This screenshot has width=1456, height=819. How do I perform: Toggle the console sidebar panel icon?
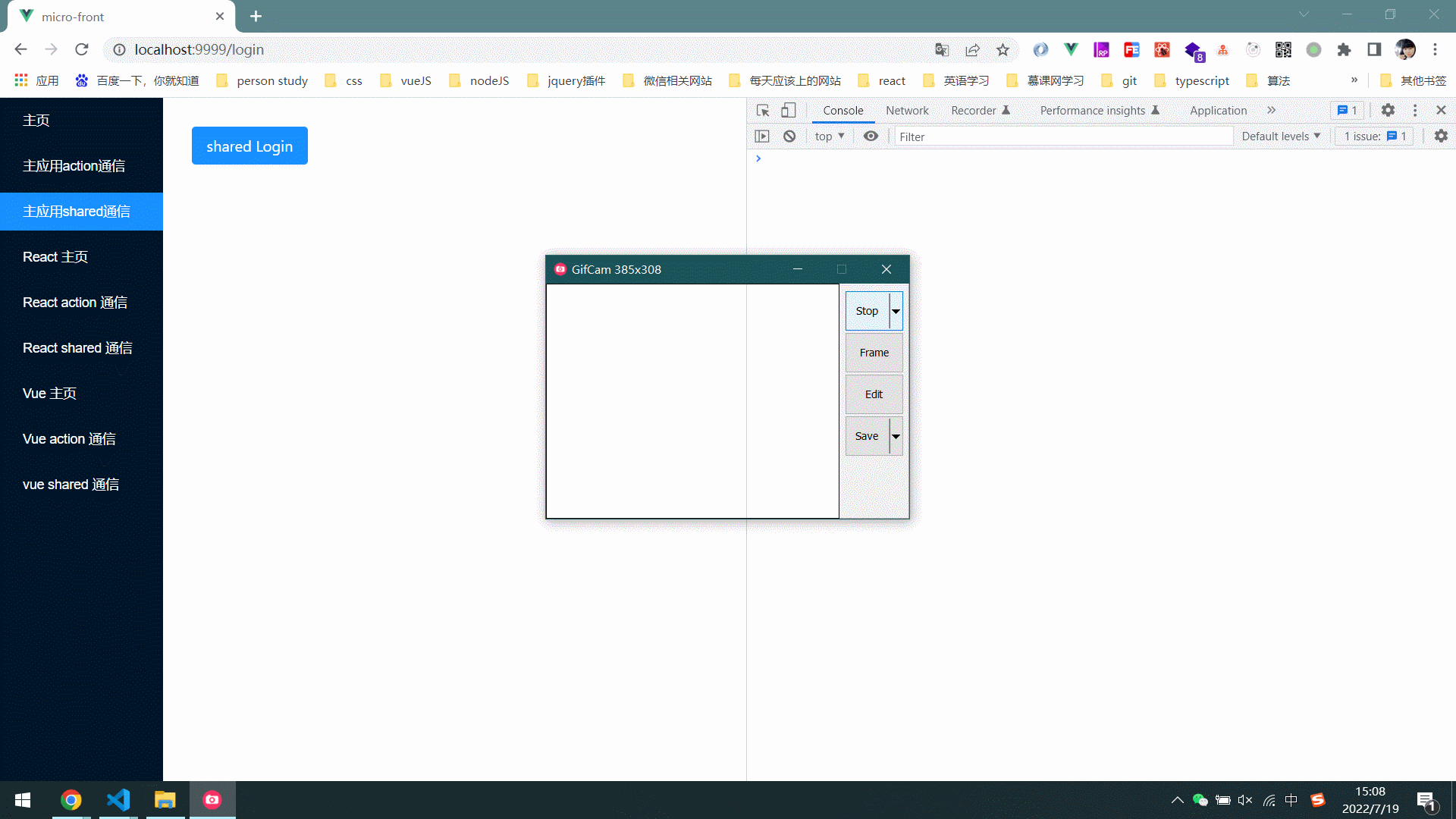pyautogui.click(x=762, y=136)
